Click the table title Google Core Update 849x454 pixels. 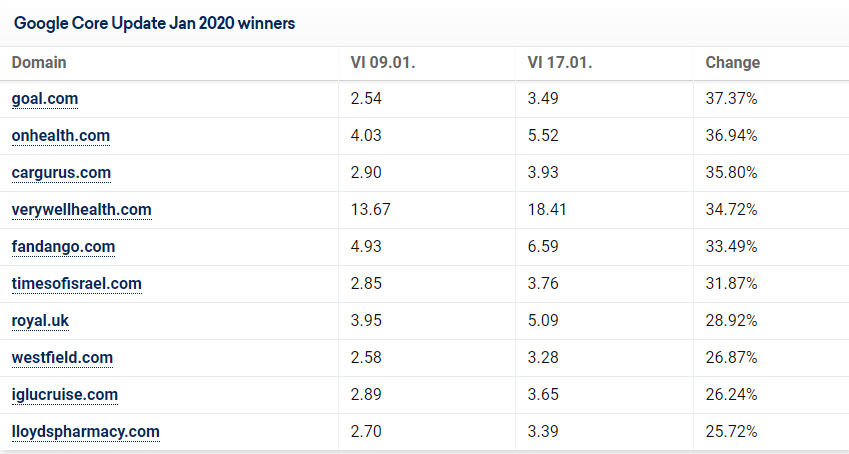pos(154,23)
